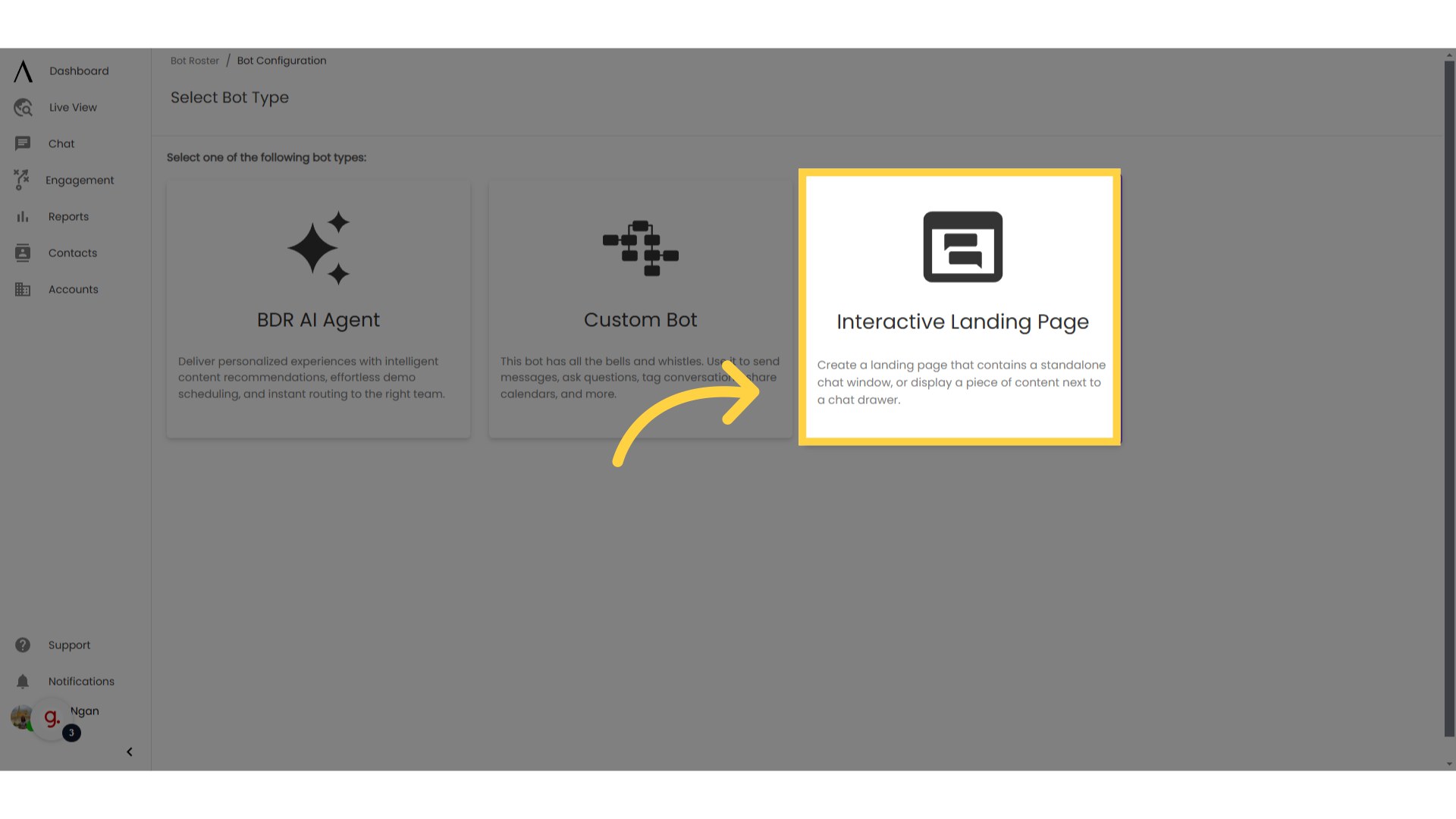The image size is (1456, 819).
Task: Select the Custom Bot type icon
Action: click(x=640, y=247)
